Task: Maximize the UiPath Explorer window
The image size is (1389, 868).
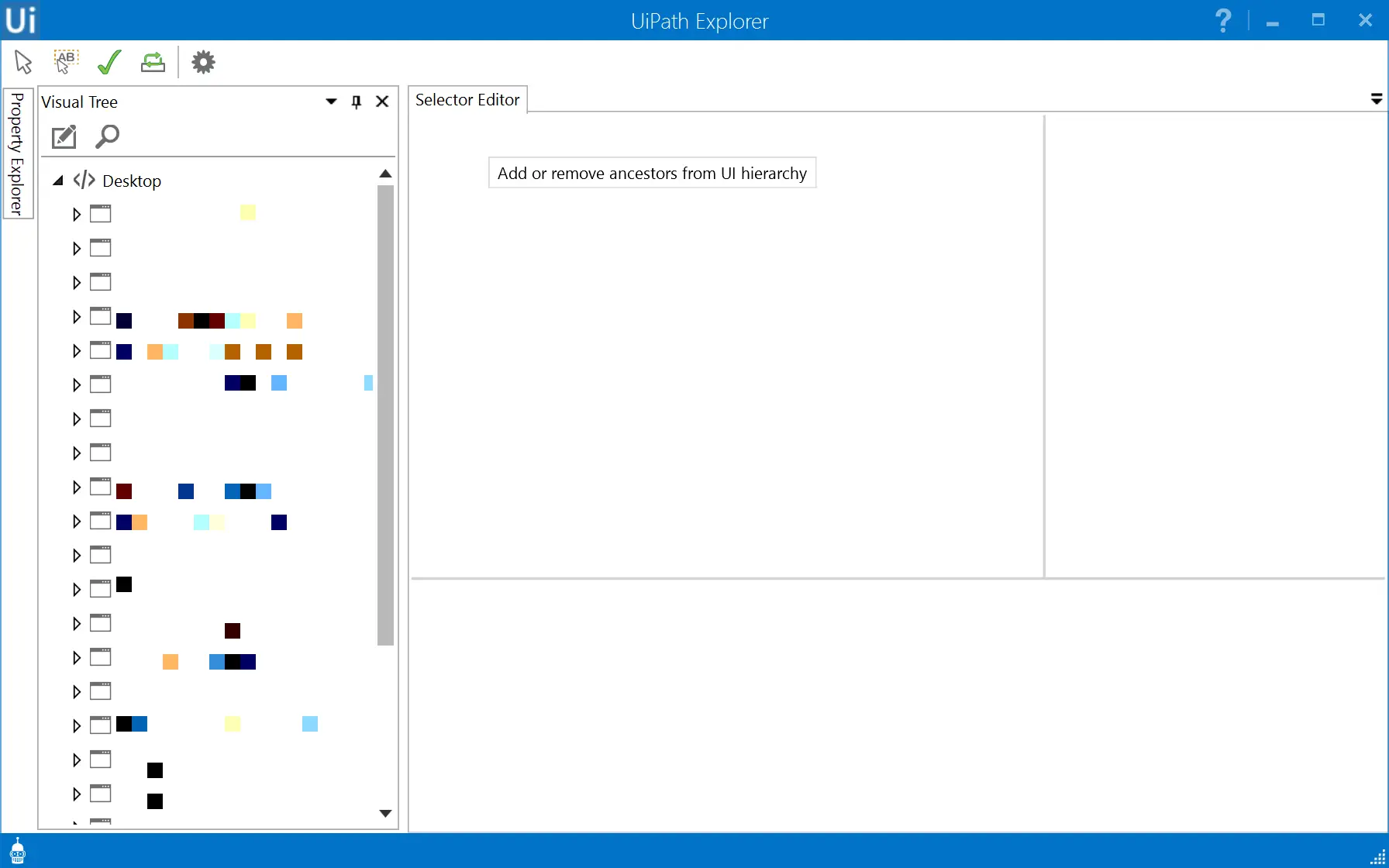Action: pyautogui.click(x=1318, y=20)
